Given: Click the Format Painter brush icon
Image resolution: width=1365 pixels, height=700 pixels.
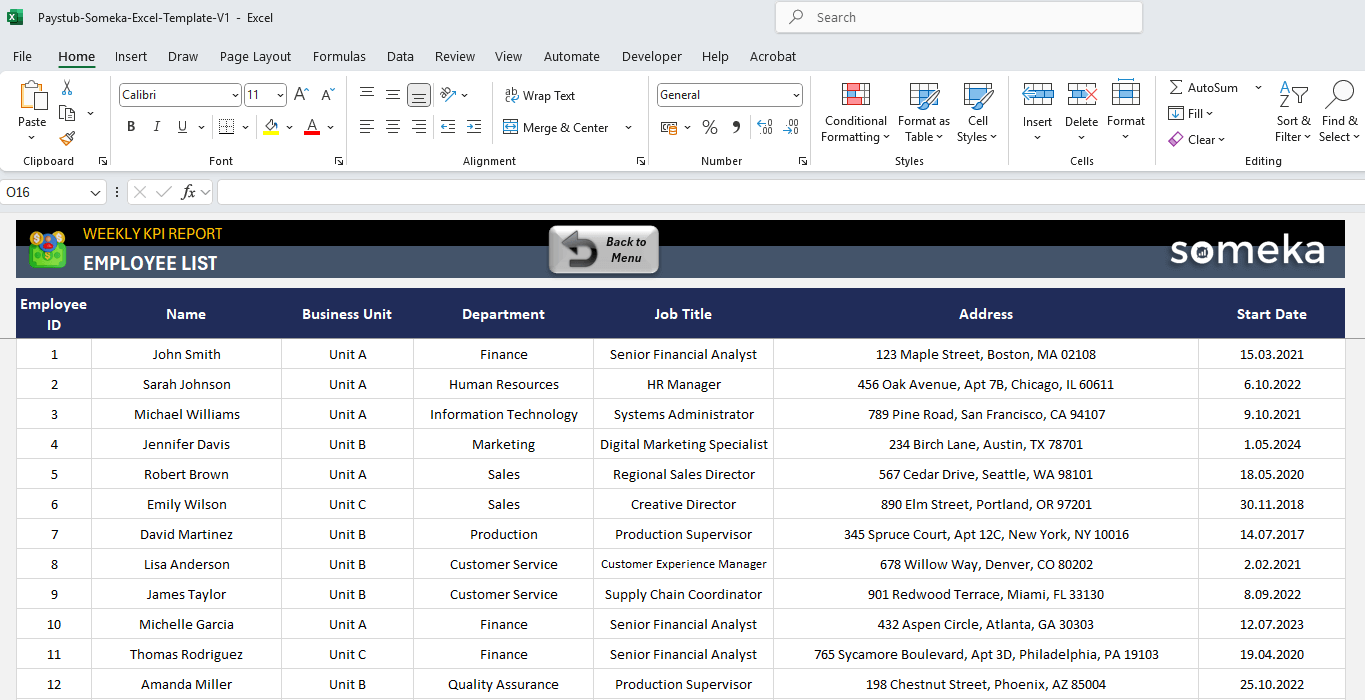Looking at the screenshot, I should pos(67,139).
